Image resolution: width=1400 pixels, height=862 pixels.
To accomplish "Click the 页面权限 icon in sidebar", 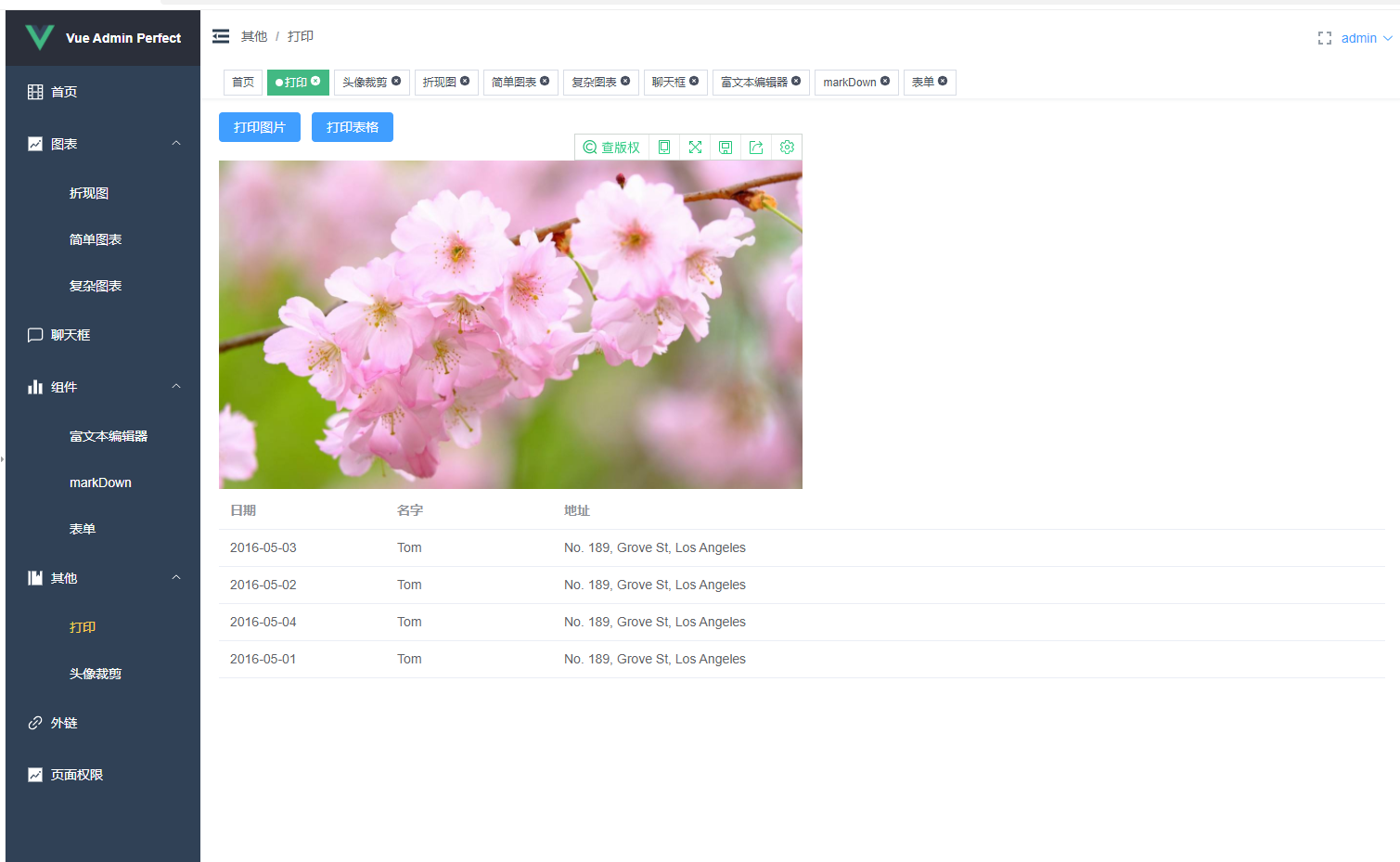I will 35,775.
